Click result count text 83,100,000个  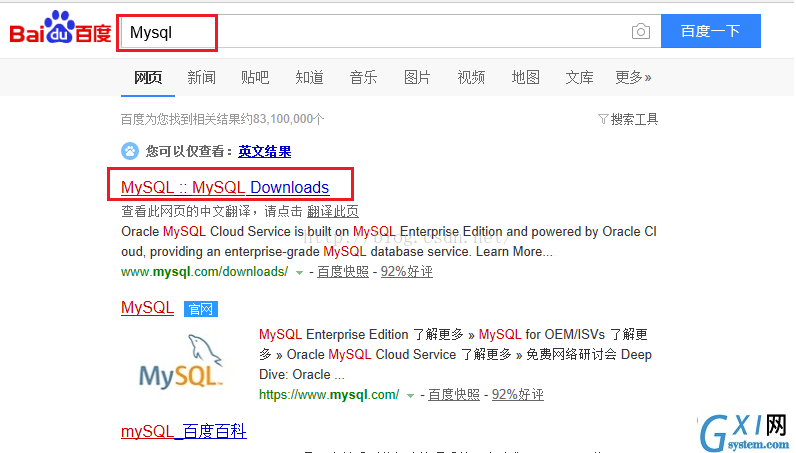288,119
